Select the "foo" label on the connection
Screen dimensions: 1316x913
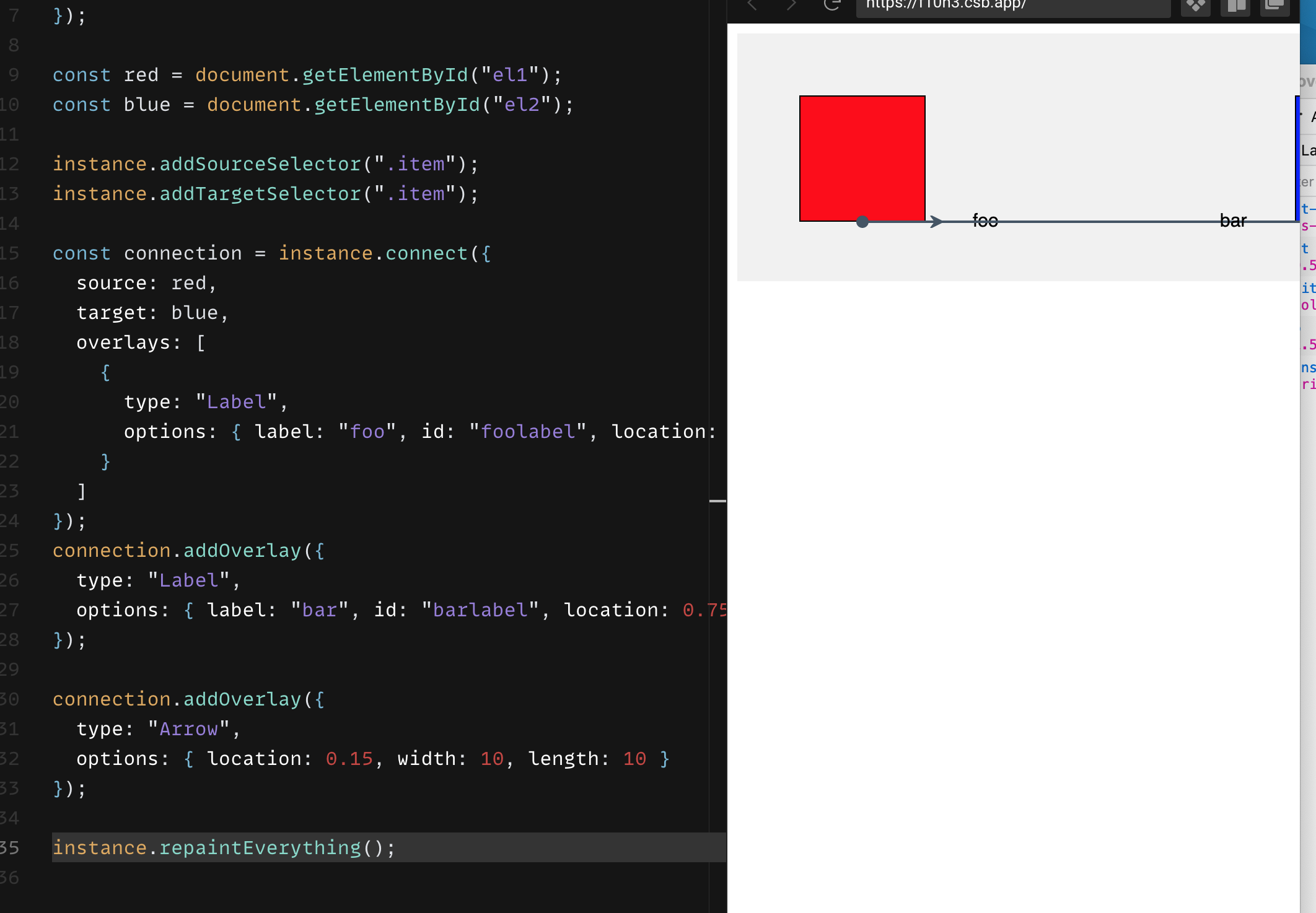985,220
